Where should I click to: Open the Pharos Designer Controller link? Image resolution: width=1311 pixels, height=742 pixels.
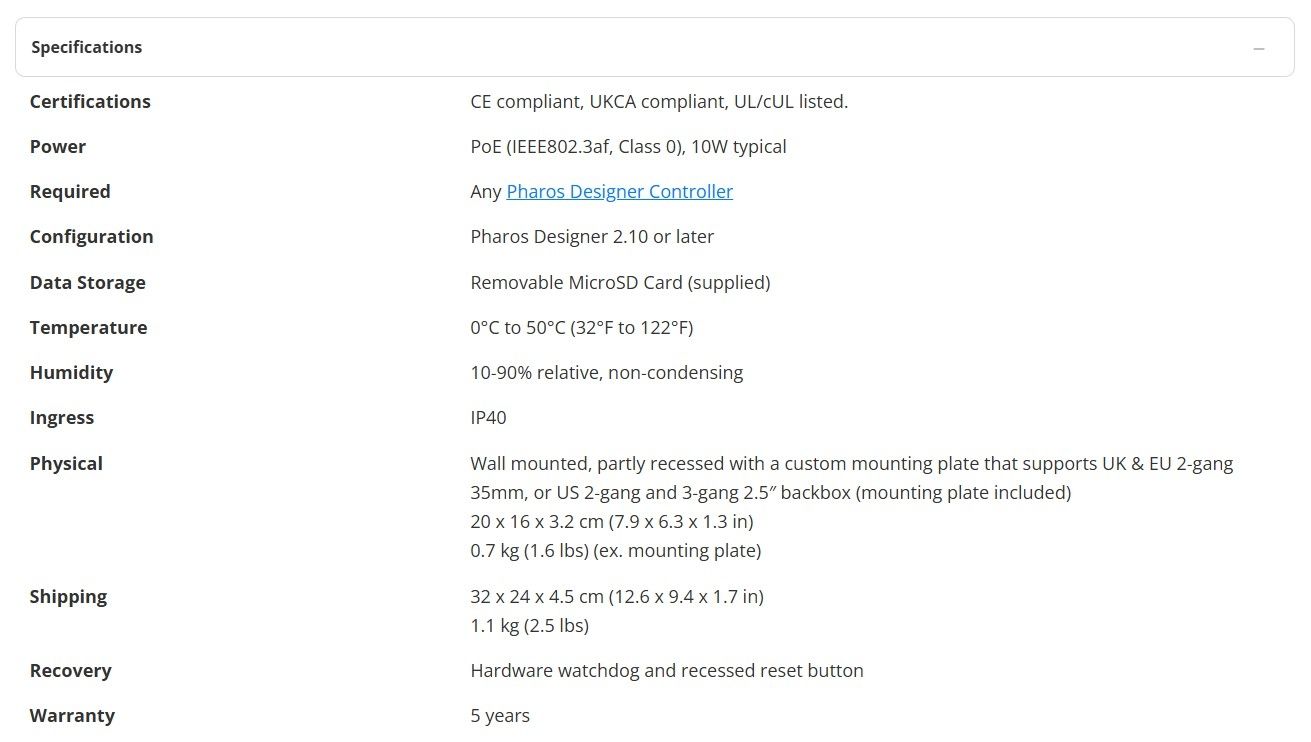point(619,191)
